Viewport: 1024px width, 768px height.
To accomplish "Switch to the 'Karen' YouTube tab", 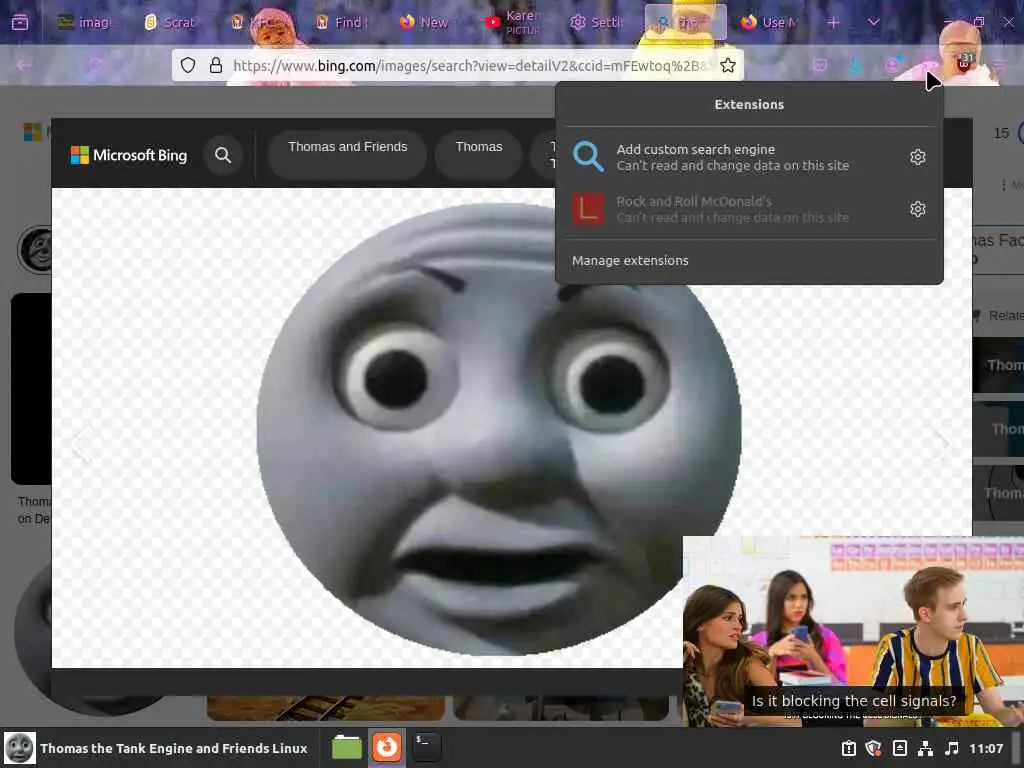I will coord(513,23).
